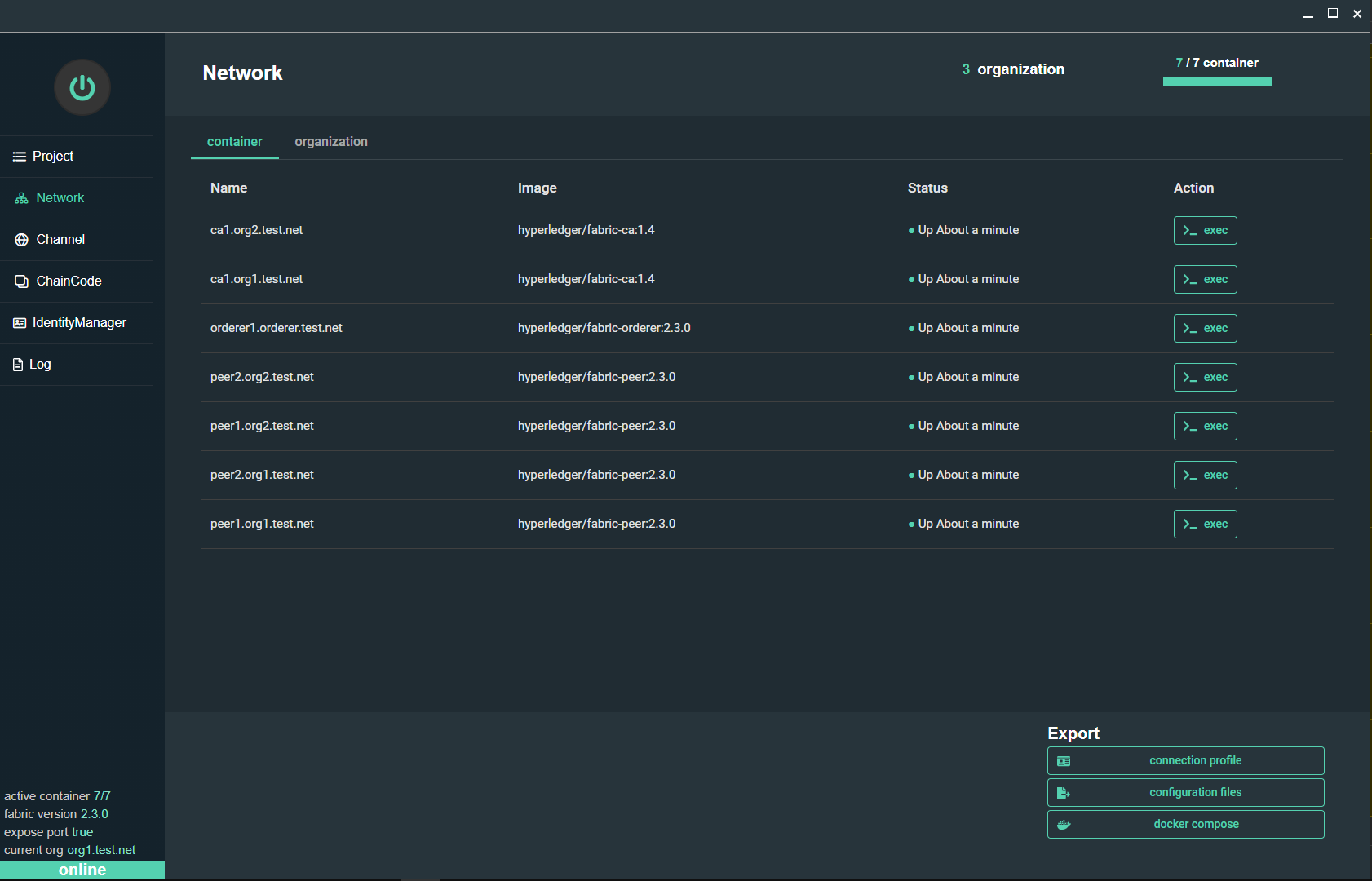
Task: Click the peer1.org1.test.net name cell
Action: [x=262, y=524]
